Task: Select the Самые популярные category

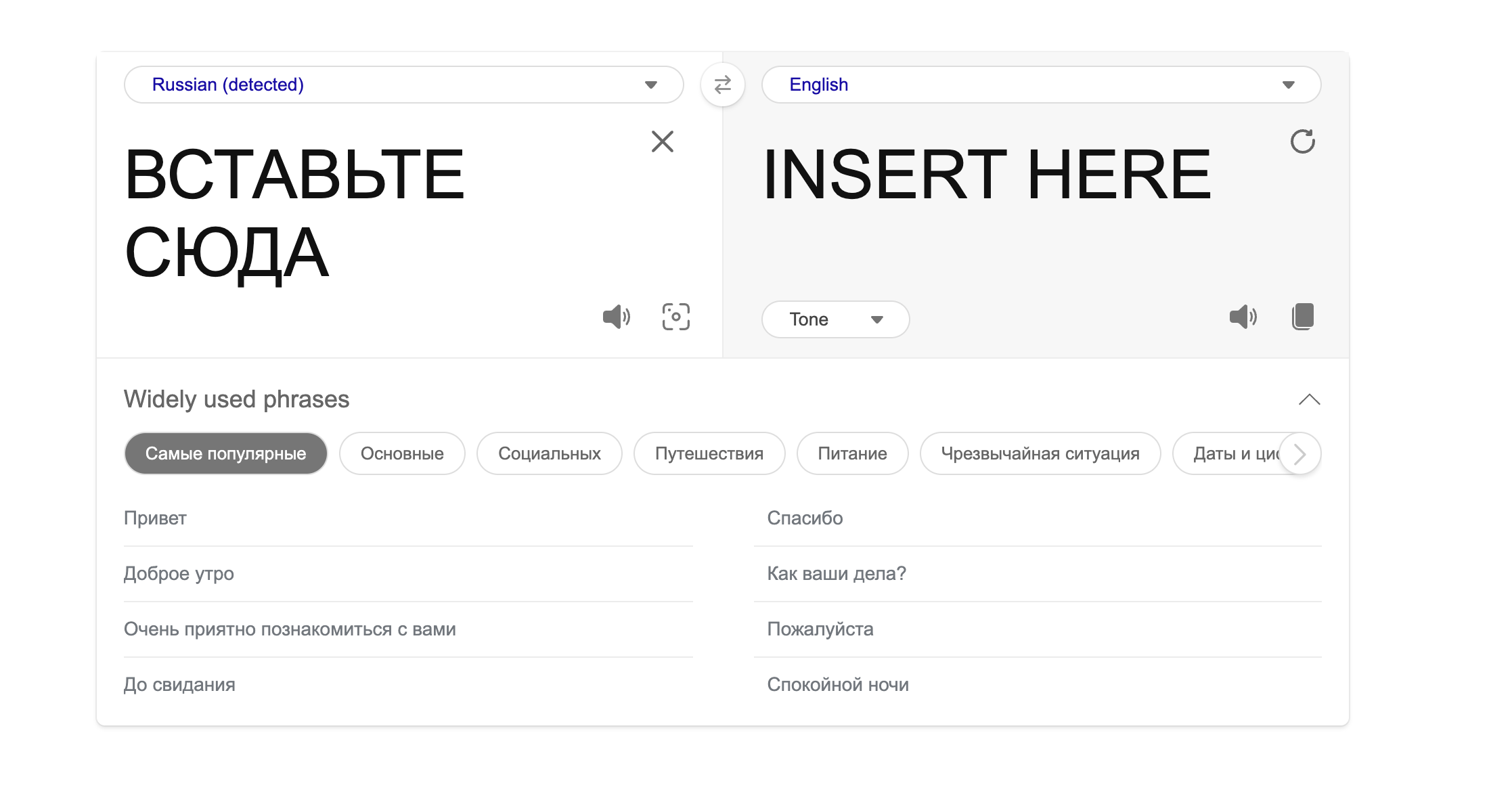Action: pyautogui.click(x=225, y=453)
